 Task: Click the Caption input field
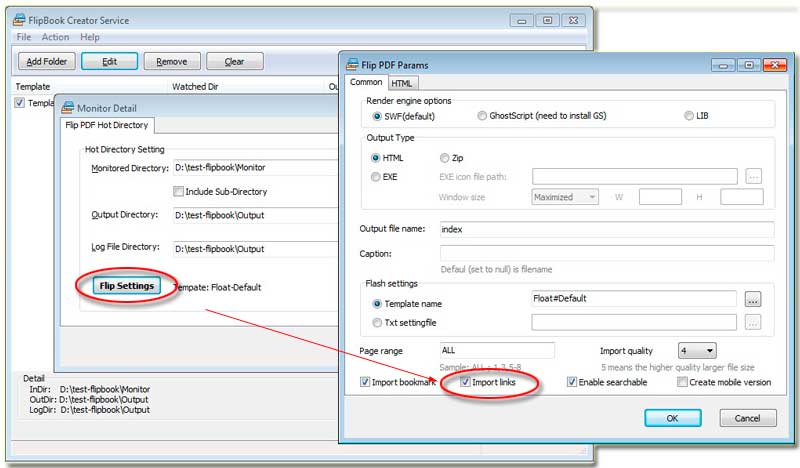(x=607, y=253)
